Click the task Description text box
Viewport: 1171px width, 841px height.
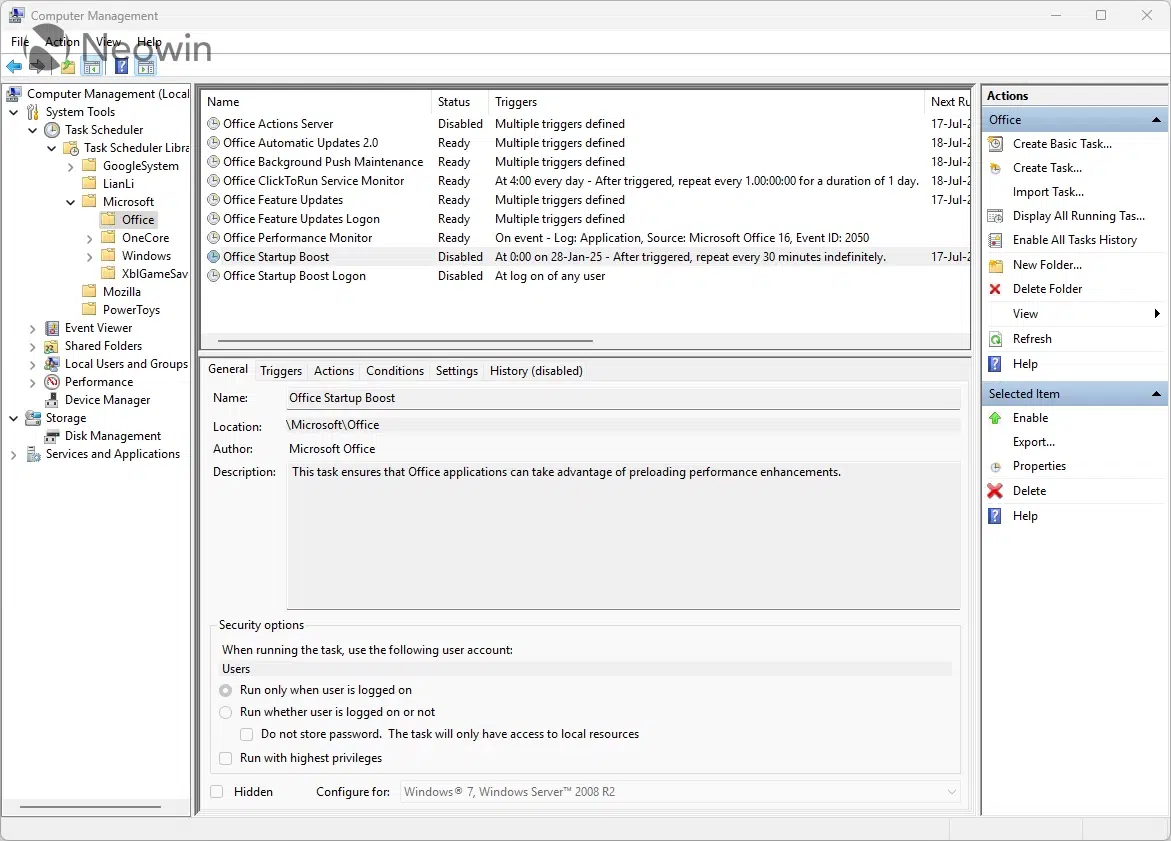(x=624, y=536)
